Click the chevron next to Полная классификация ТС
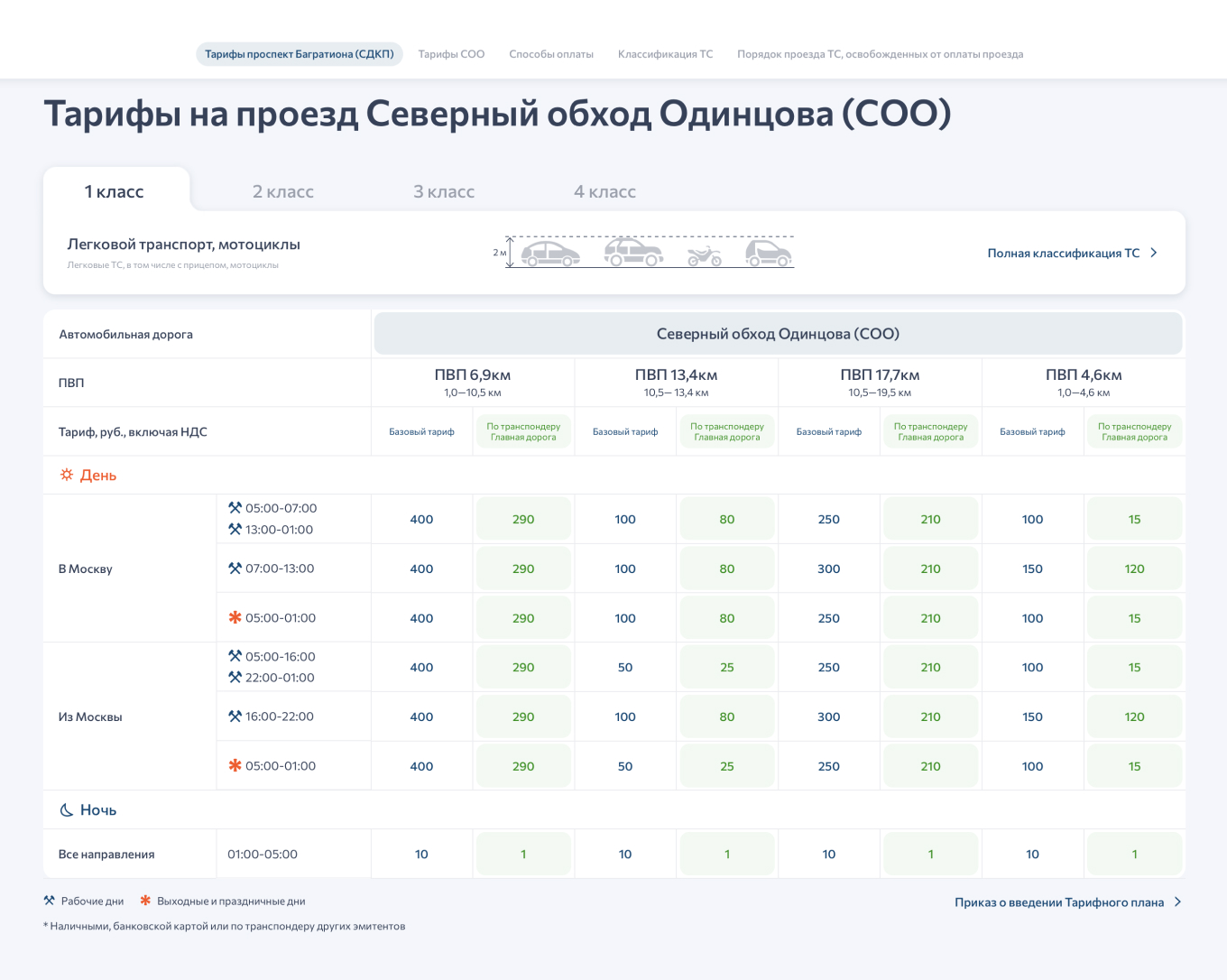This screenshot has height=980, width=1227. (x=1154, y=254)
